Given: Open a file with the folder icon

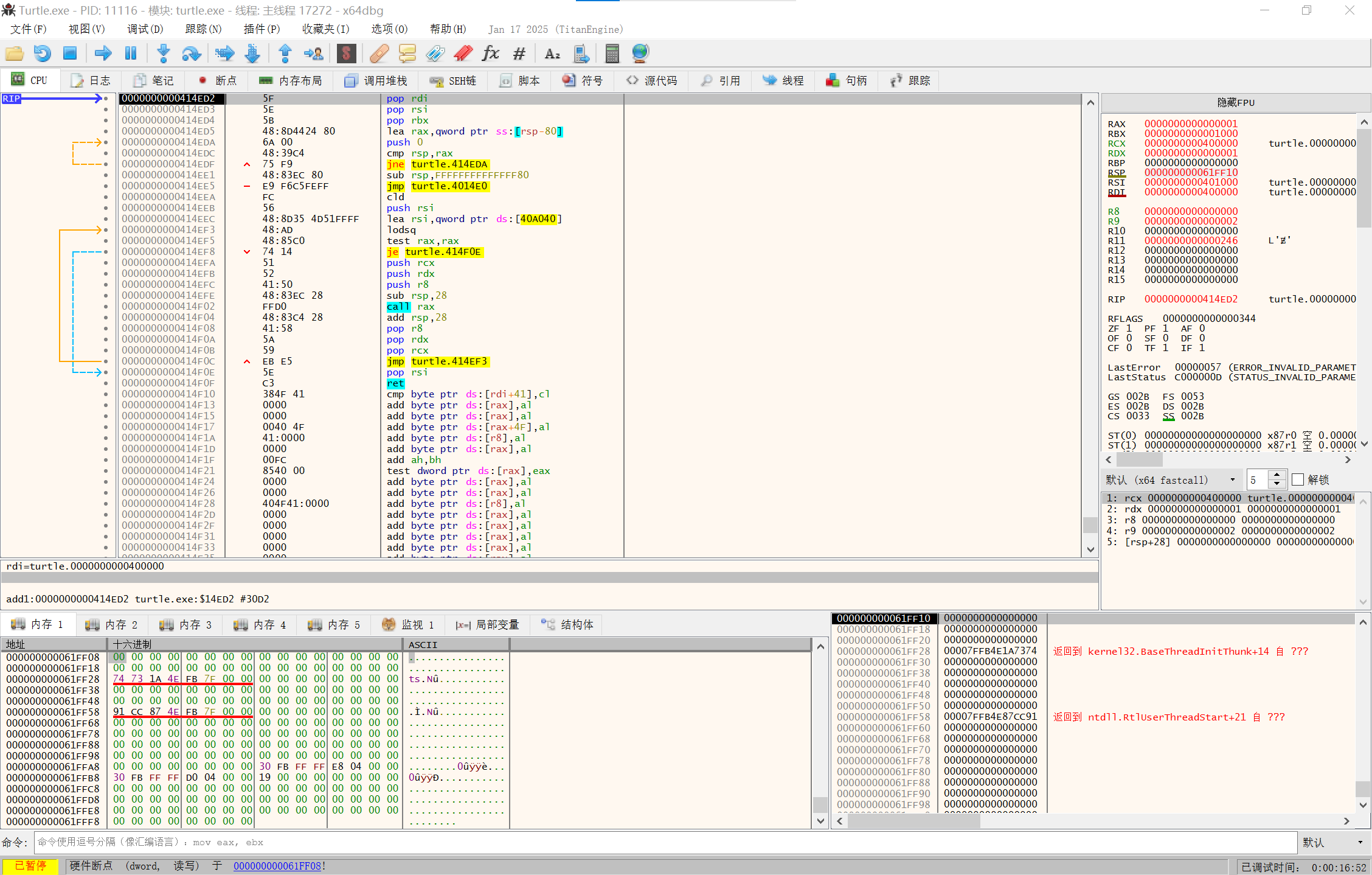Looking at the screenshot, I should 15,54.
